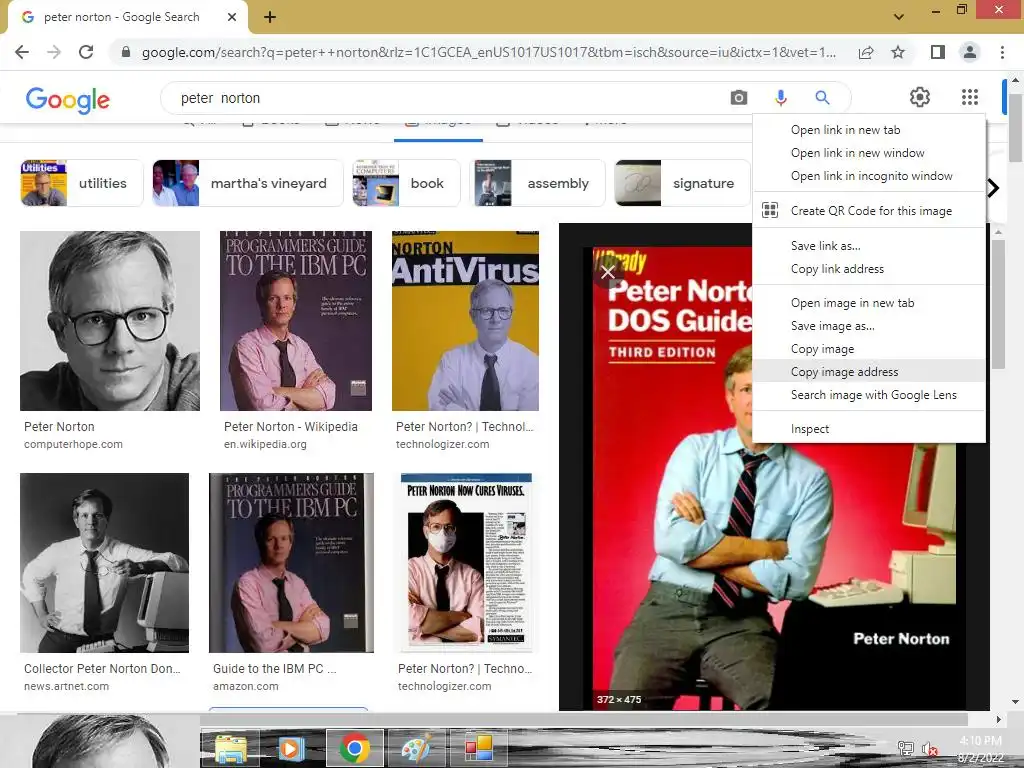Image resolution: width=1024 pixels, height=768 pixels.
Task: Advance the suggestion chips with the arrow
Action: [993, 188]
